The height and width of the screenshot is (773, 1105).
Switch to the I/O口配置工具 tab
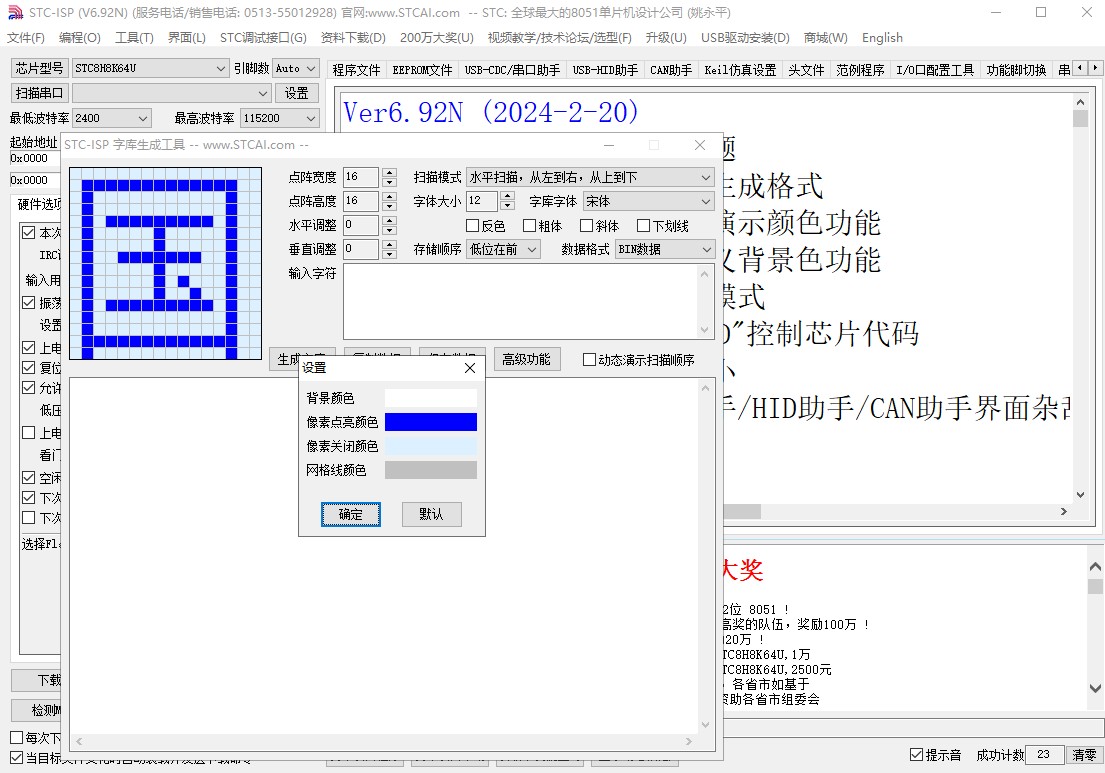[934, 70]
